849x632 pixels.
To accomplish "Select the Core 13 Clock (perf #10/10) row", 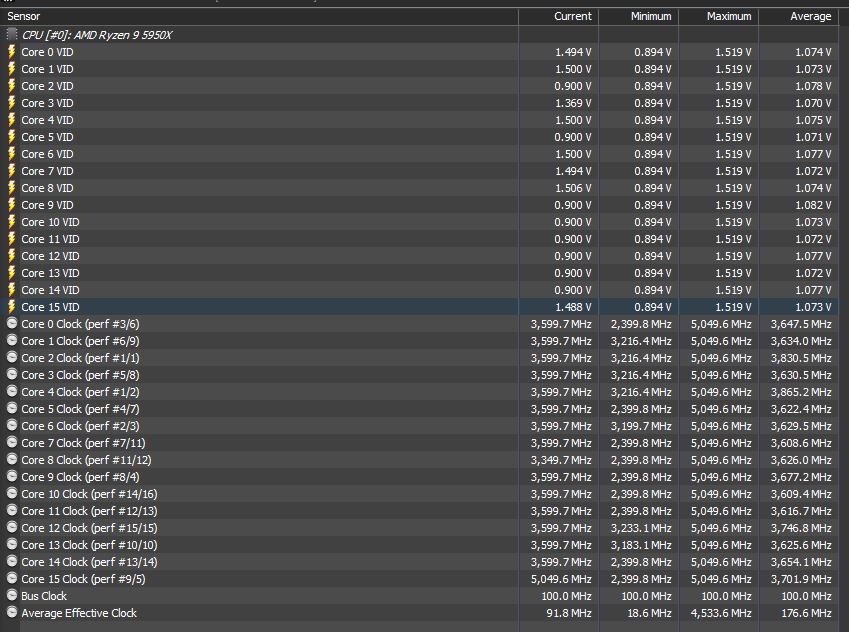I will (x=419, y=545).
